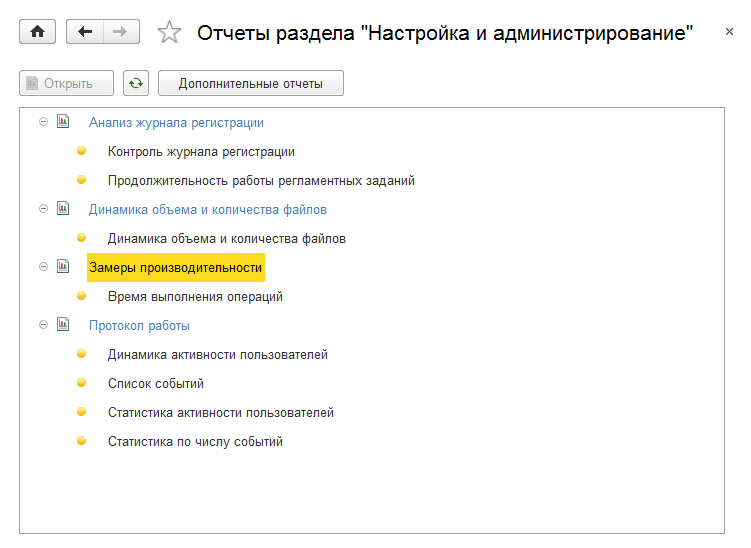The height and width of the screenshot is (548, 751).
Task: Add page to favorites with star
Action: (x=170, y=33)
